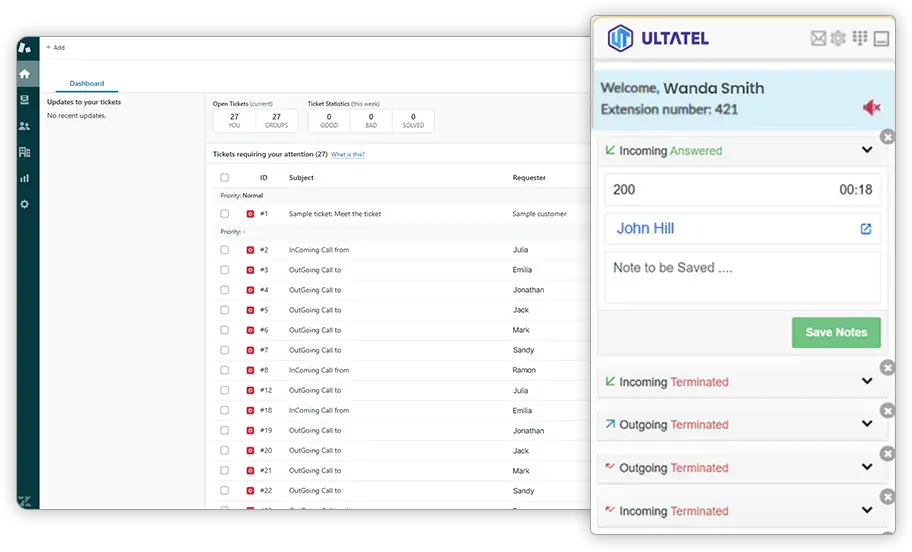This screenshot has height=552, width=912.
Task: Expand the first Incoming Terminated call entry
Action: click(867, 381)
